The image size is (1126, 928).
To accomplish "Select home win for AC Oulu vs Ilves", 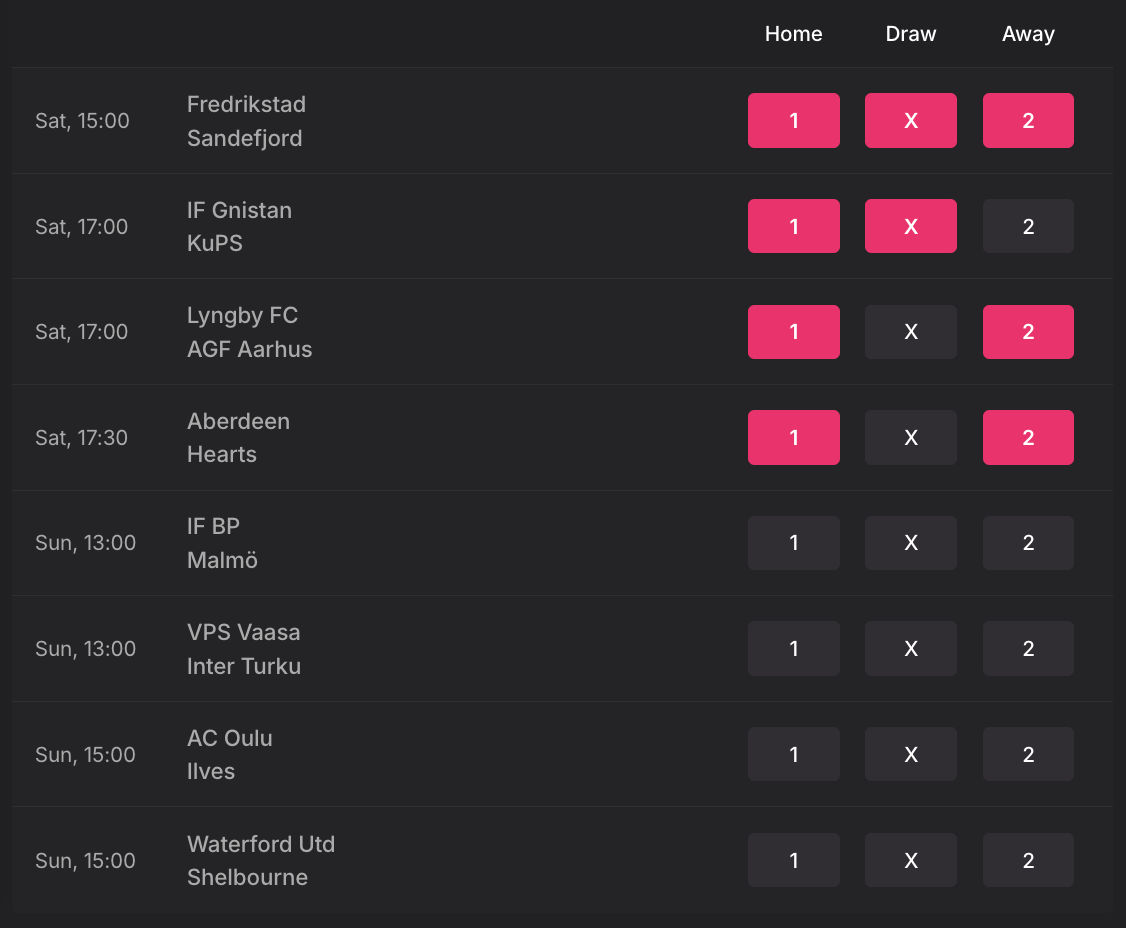I will [x=794, y=754].
